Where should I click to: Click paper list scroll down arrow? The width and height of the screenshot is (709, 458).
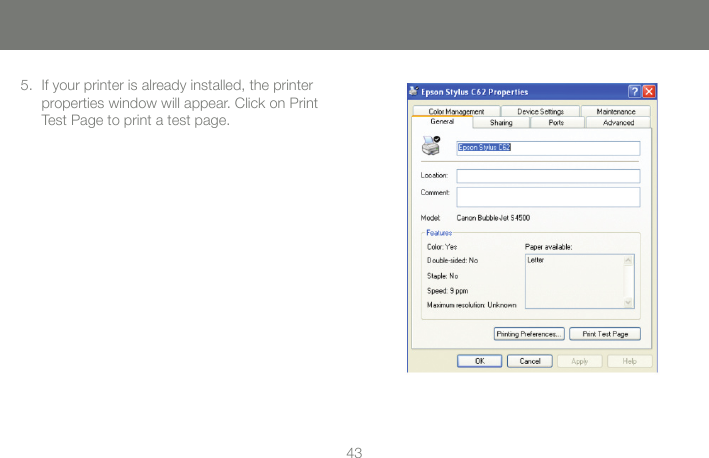pos(628,302)
